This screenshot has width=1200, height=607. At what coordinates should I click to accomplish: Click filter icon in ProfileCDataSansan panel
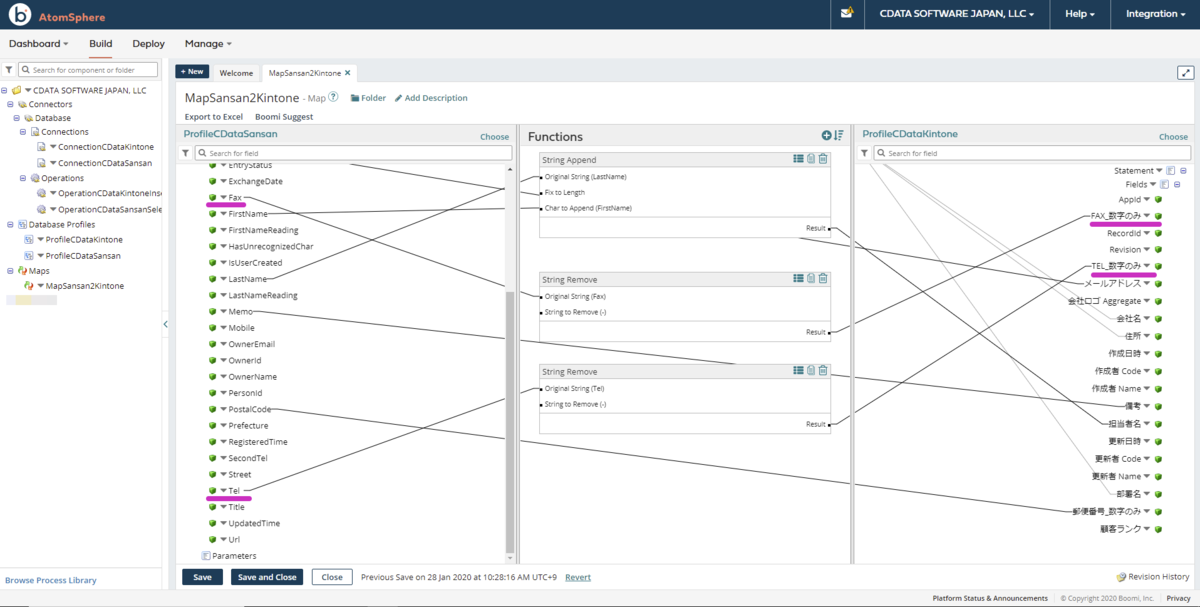tap(186, 153)
